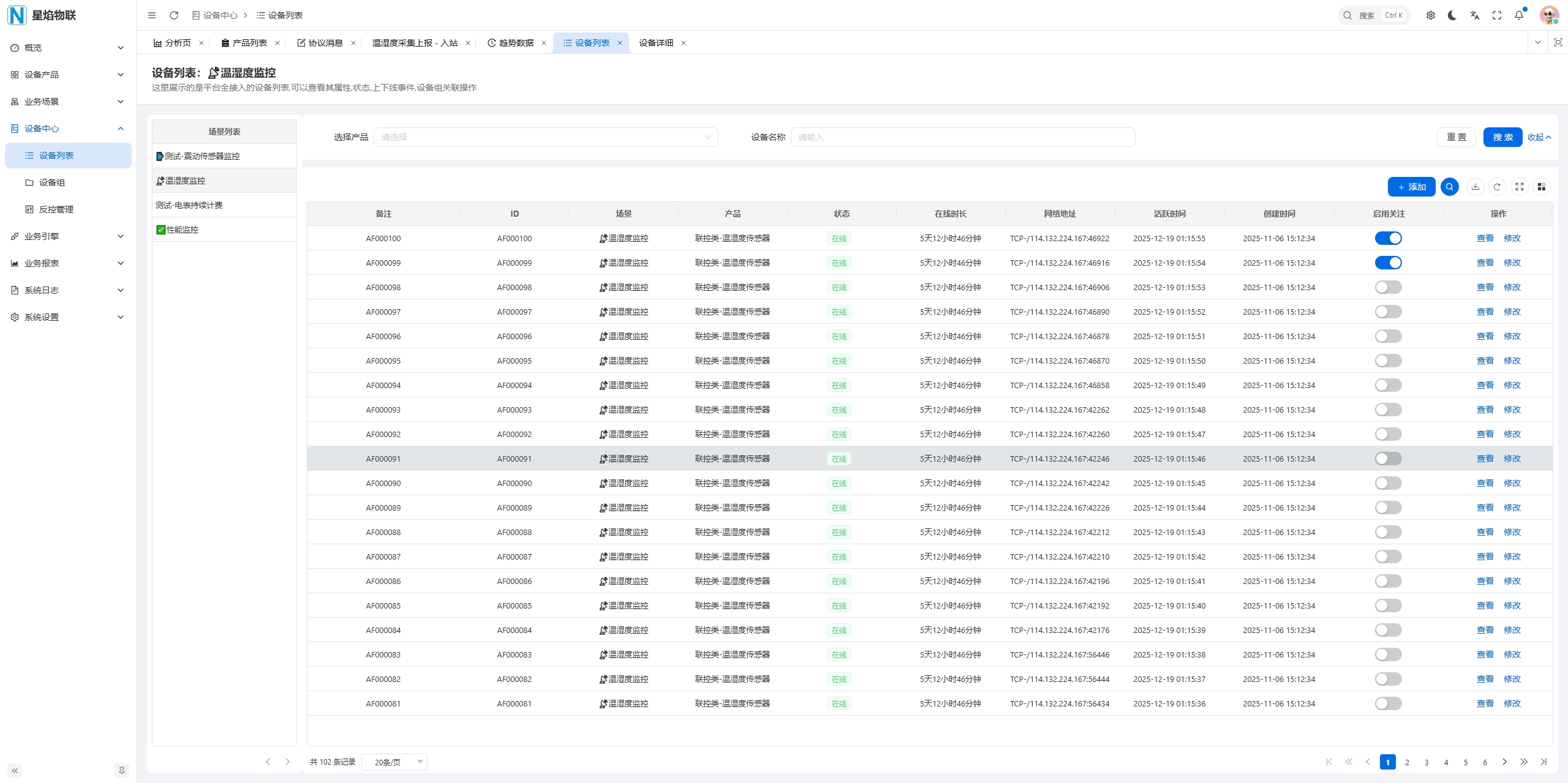Click 查看 link for AF000095

1485,361
